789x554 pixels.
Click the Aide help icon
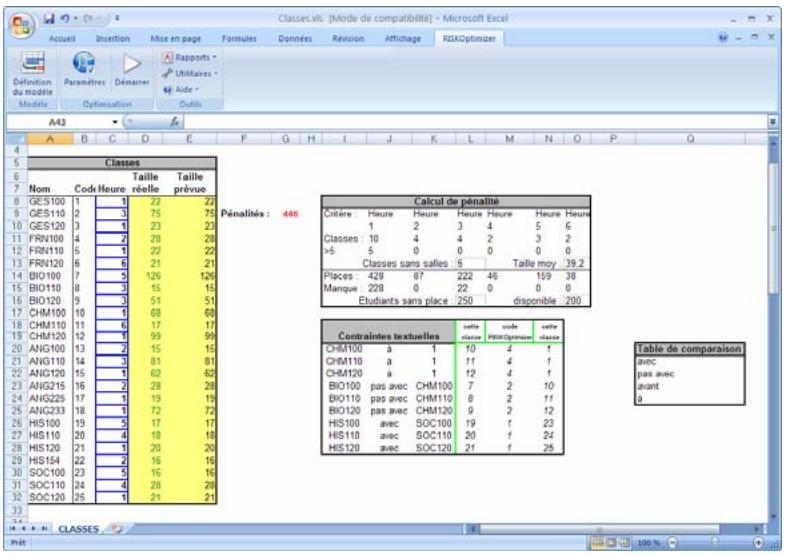tap(168, 90)
